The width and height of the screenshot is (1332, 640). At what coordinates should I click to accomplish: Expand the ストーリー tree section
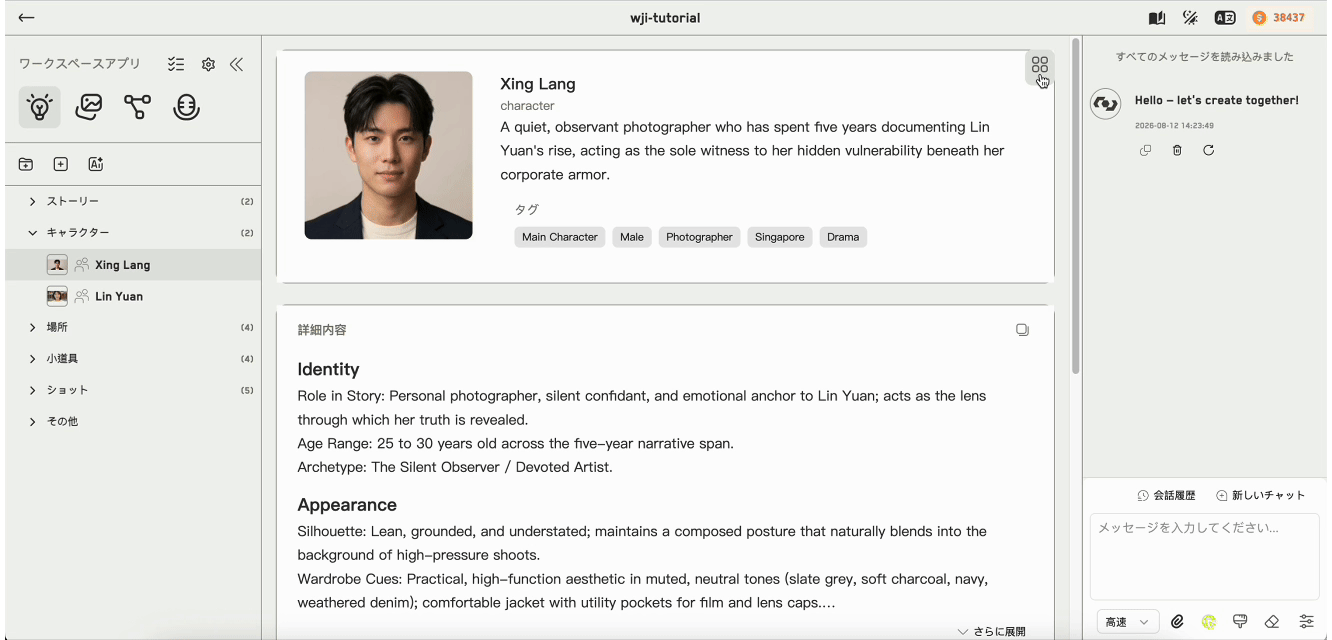pyautogui.click(x=33, y=202)
